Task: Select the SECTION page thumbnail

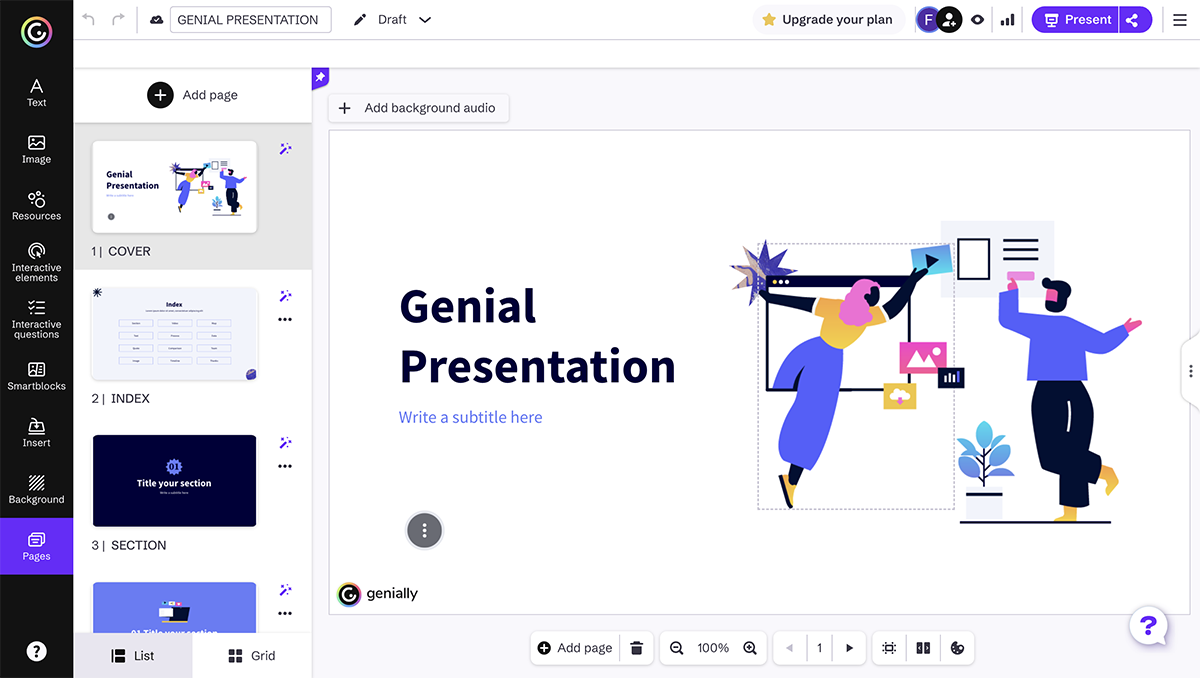Action: (174, 481)
